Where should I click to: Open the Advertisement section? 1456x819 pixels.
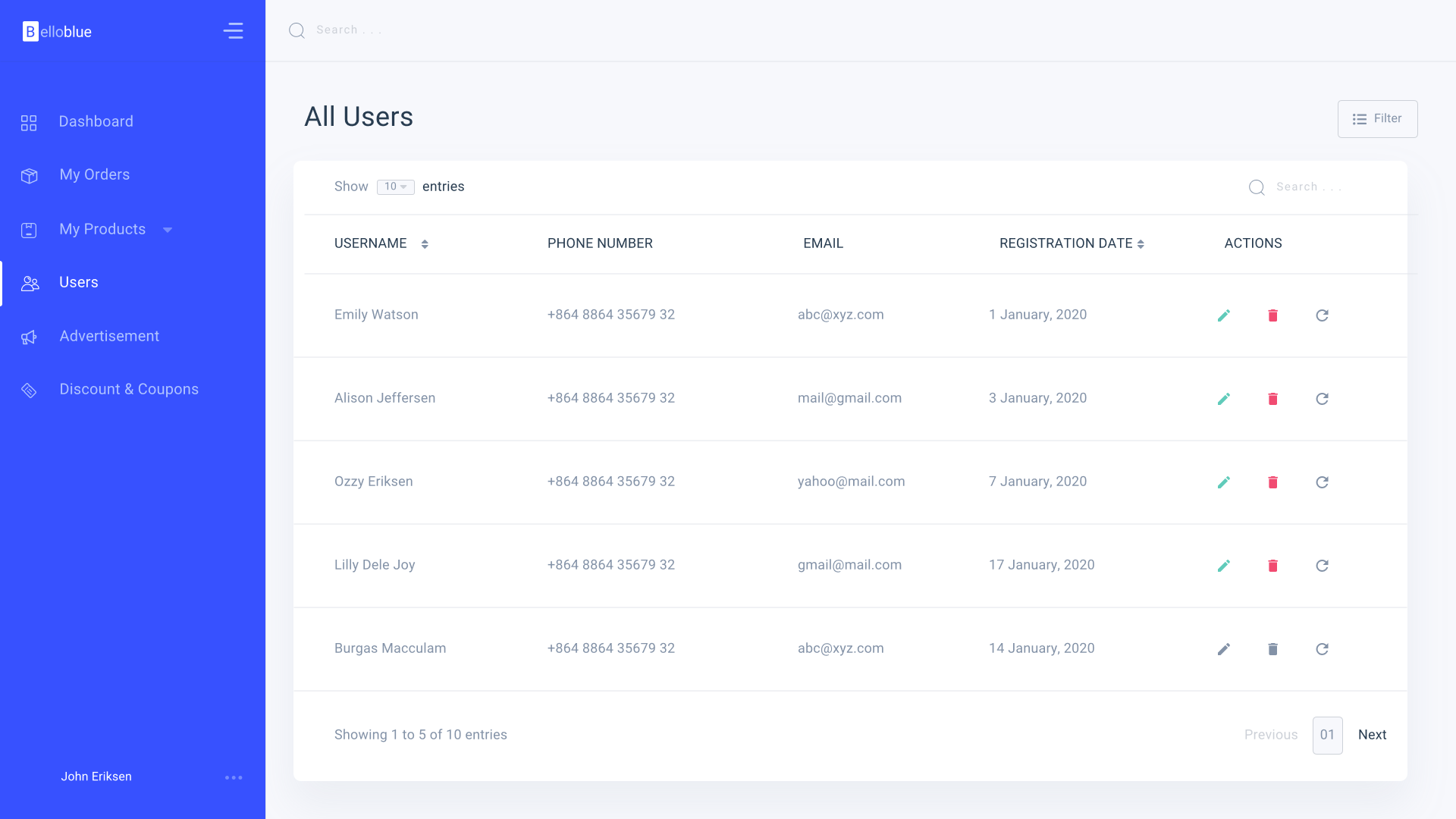(x=109, y=336)
